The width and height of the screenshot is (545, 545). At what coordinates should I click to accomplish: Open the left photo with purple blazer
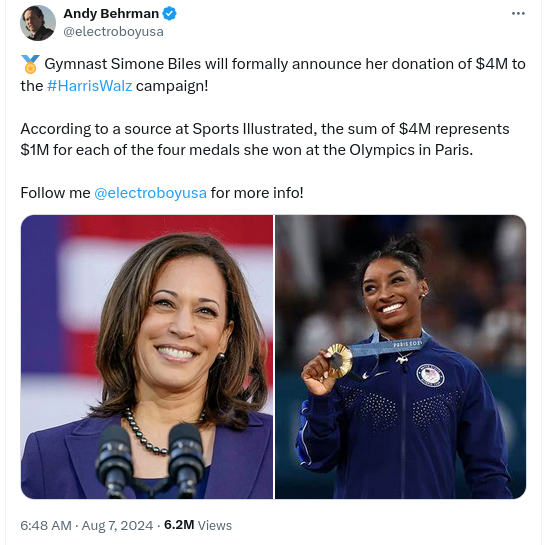click(147, 357)
